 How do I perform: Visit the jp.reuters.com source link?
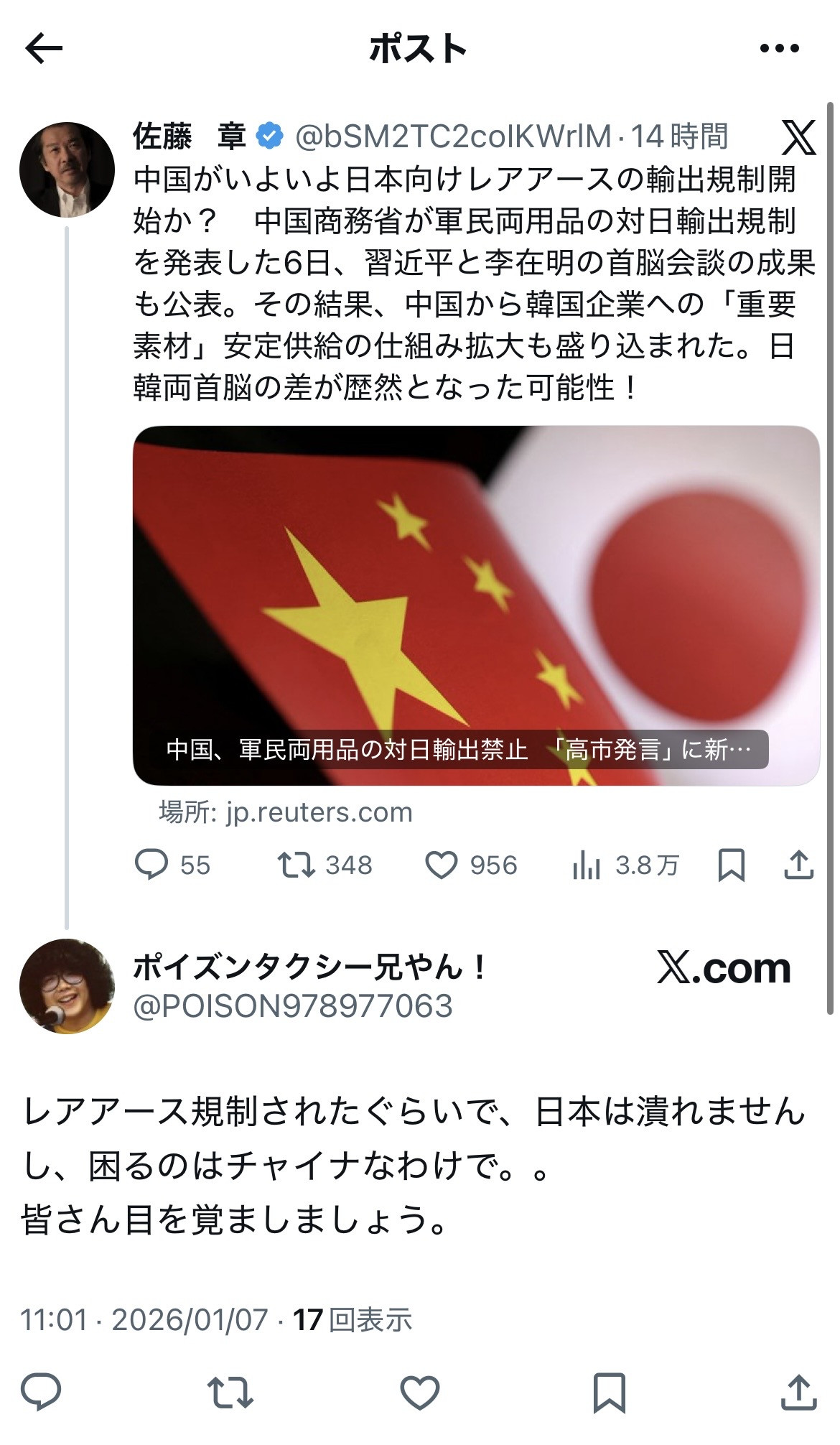pyautogui.click(x=286, y=812)
